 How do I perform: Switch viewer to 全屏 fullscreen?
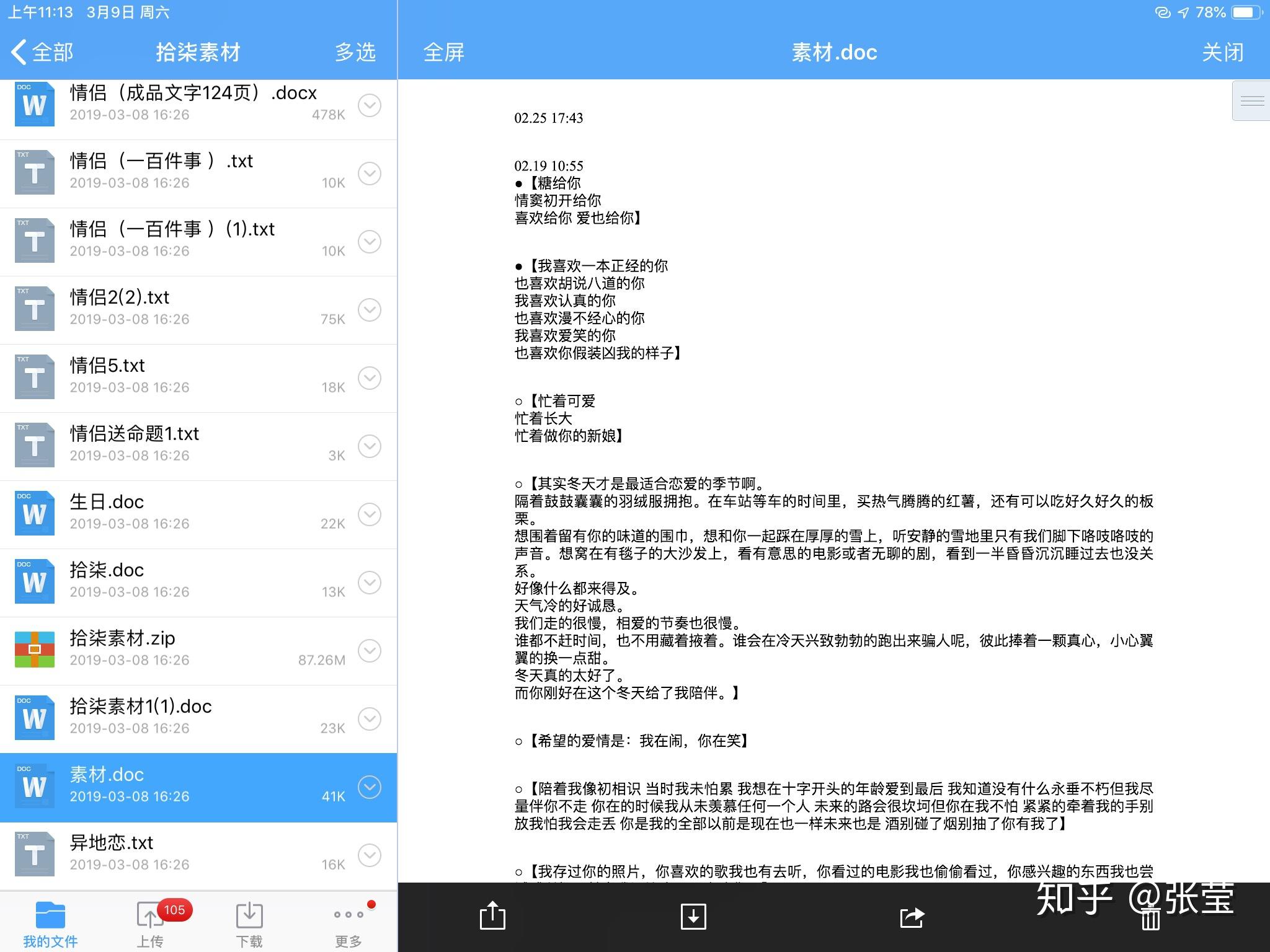tap(444, 52)
